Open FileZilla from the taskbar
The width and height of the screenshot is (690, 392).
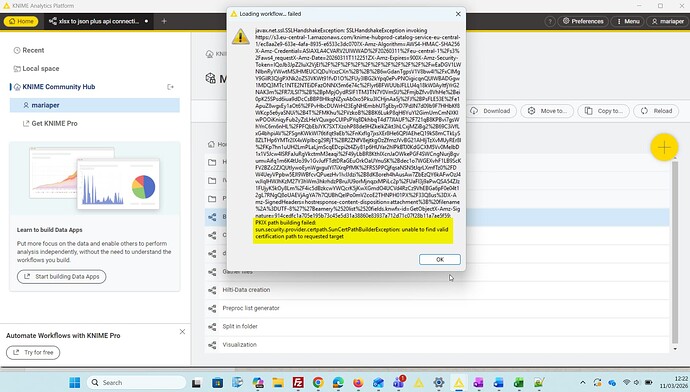pos(298,383)
